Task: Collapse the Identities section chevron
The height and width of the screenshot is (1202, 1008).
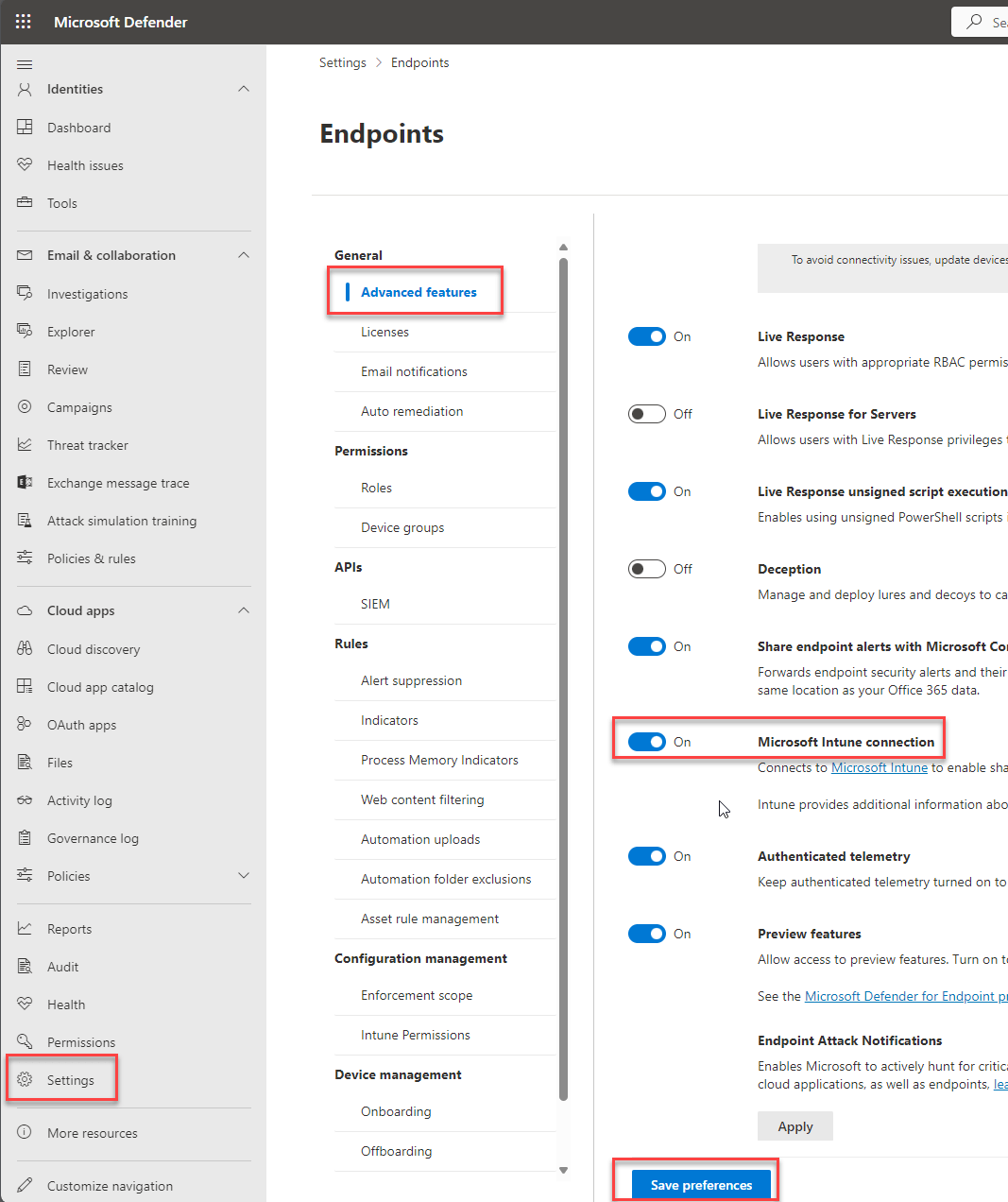Action: click(244, 89)
